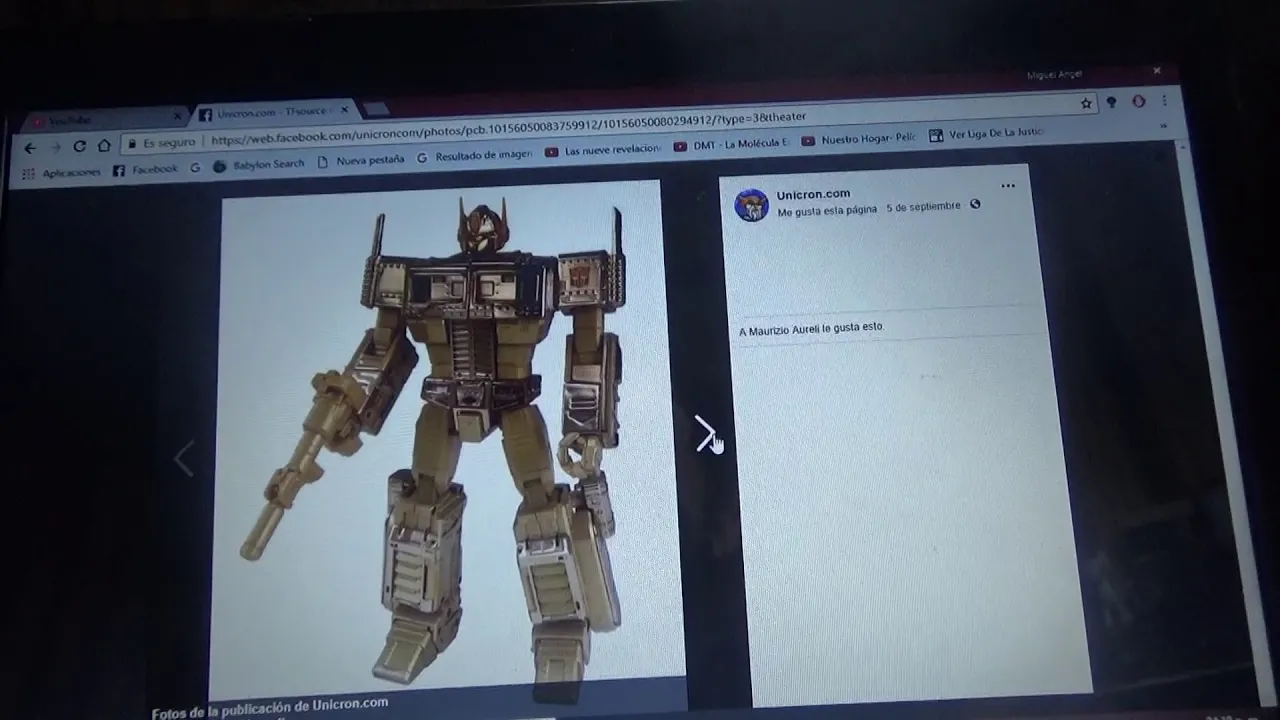The image size is (1280, 720).
Task: Open a new tab with the new-tab button
Action: [376, 109]
